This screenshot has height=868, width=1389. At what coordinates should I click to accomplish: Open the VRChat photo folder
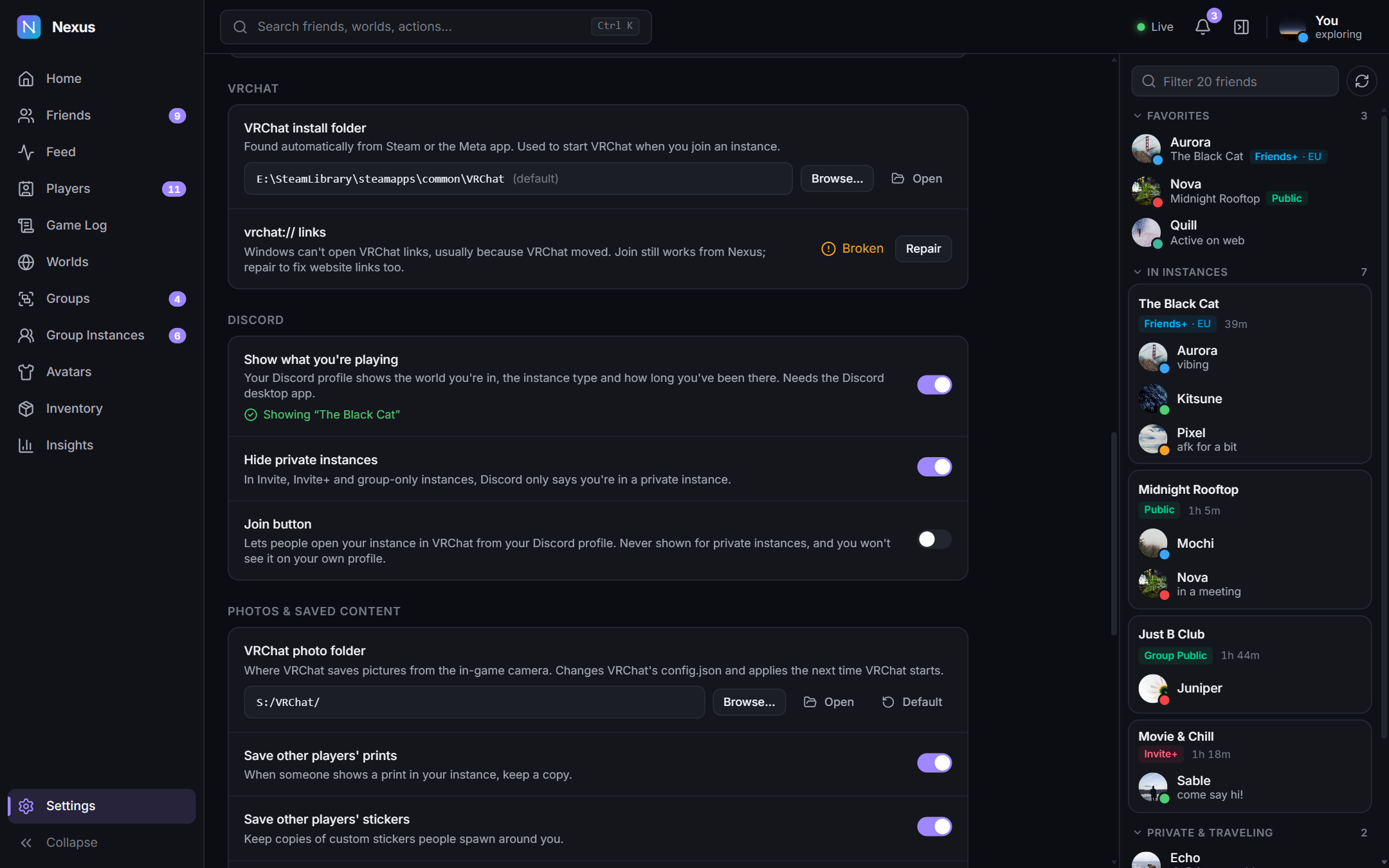[x=828, y=702]
